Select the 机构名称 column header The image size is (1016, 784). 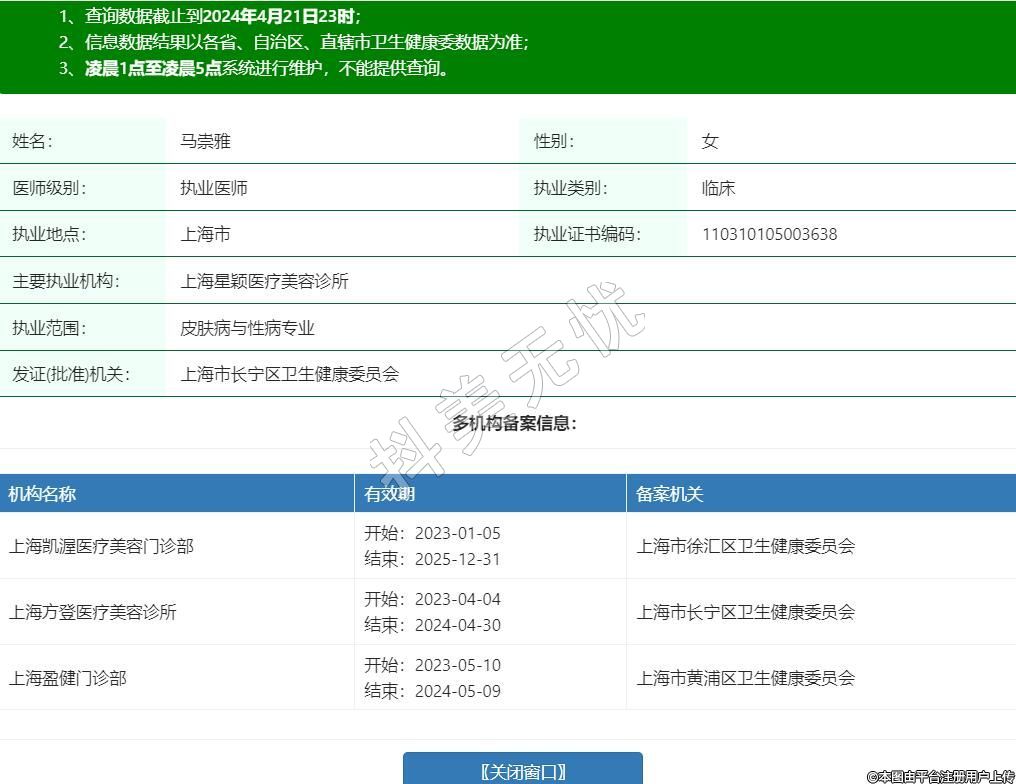point(42,494)
